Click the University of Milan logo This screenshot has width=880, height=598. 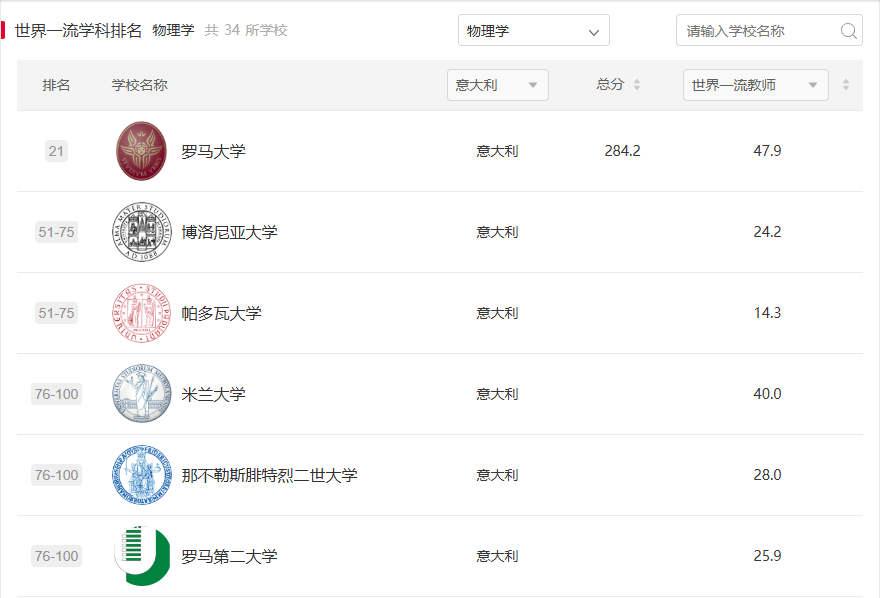pos(142,394)
